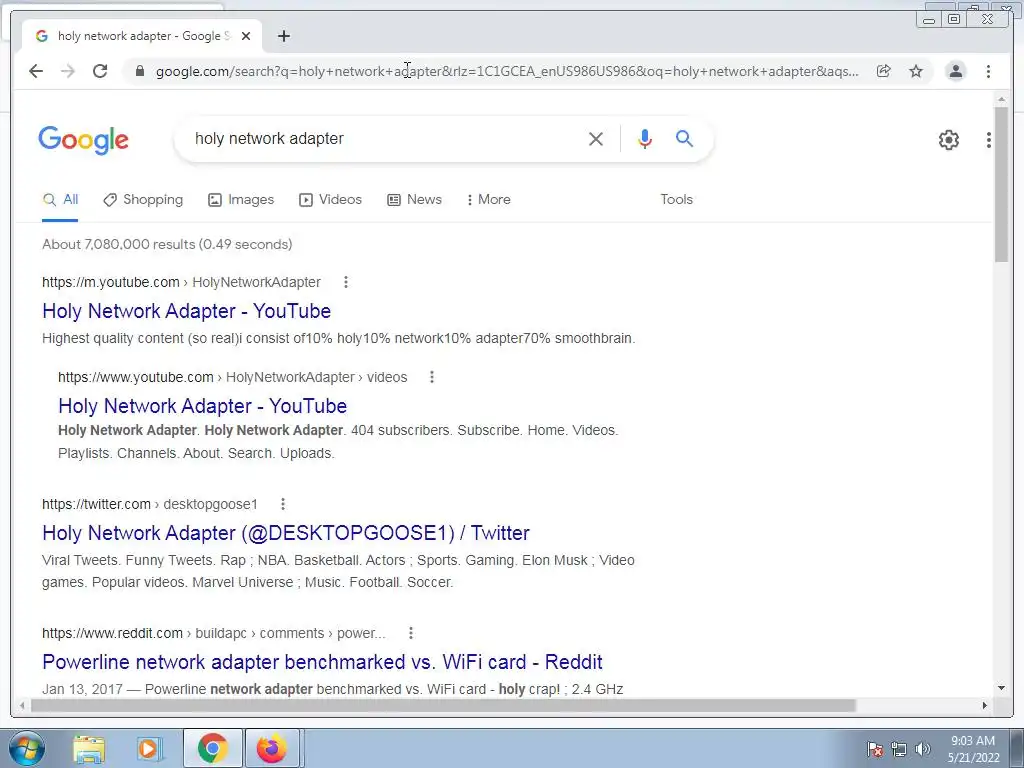Share this page icon in address bar
Image resolution: width=1024 pixels, height=768 pixels.
tap(884, 71)
